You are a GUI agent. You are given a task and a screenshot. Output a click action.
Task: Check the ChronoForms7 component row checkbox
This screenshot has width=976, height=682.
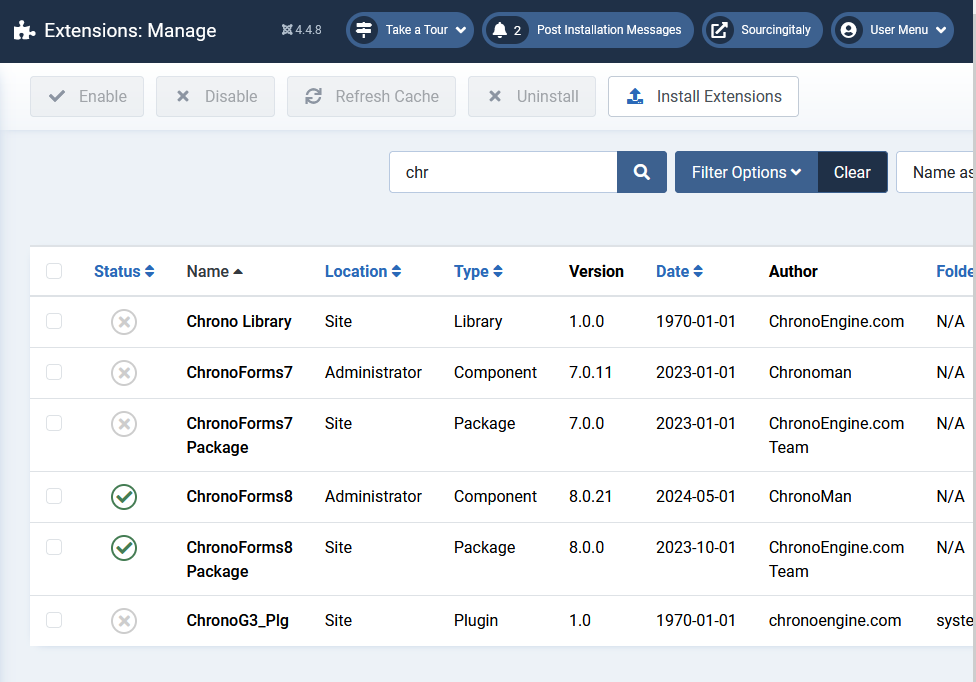(x=54, y=372)
